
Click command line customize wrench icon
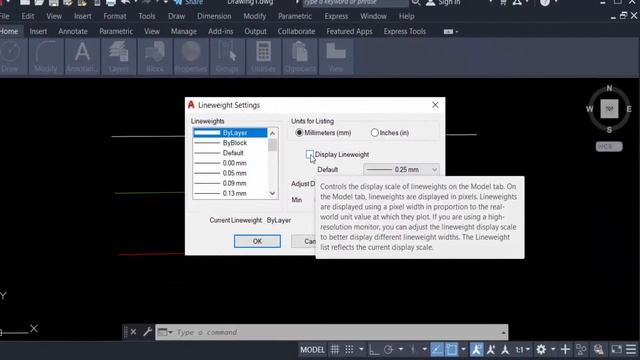[147, 332]
